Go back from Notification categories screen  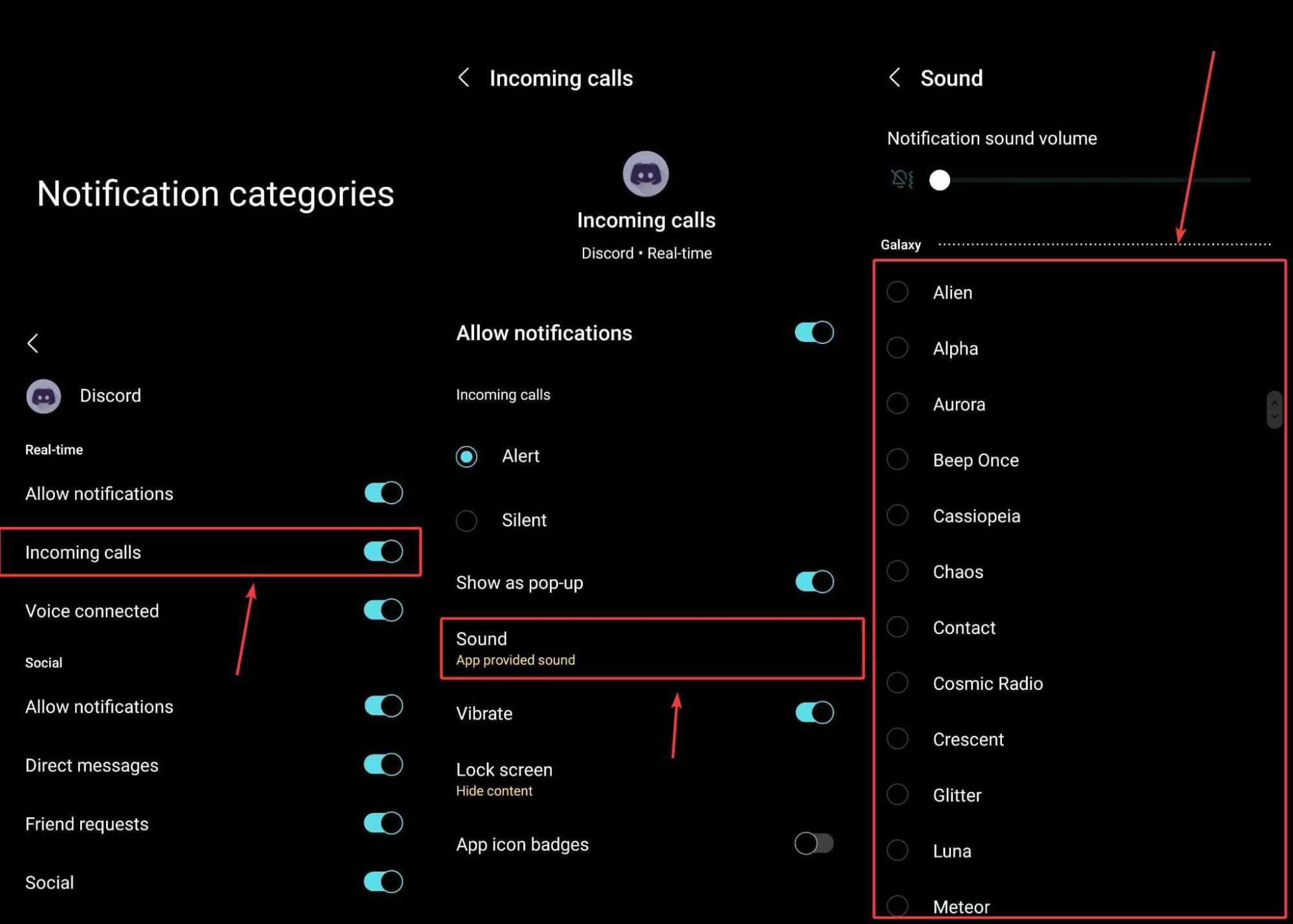tap(33, 343)
